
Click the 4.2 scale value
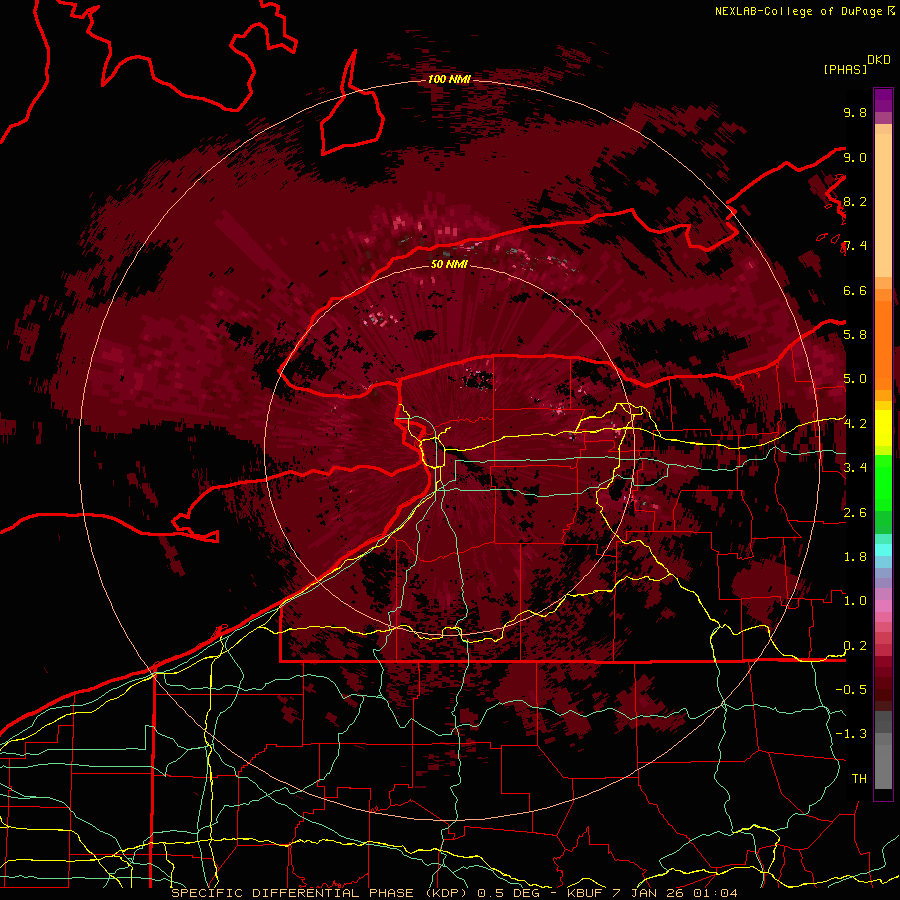point(855,424)
